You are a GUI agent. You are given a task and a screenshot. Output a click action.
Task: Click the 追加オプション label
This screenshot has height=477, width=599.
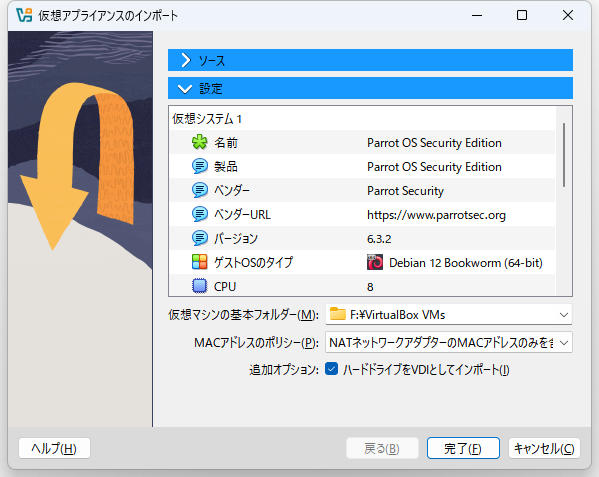pyautogui.click(x=284, y=370)
